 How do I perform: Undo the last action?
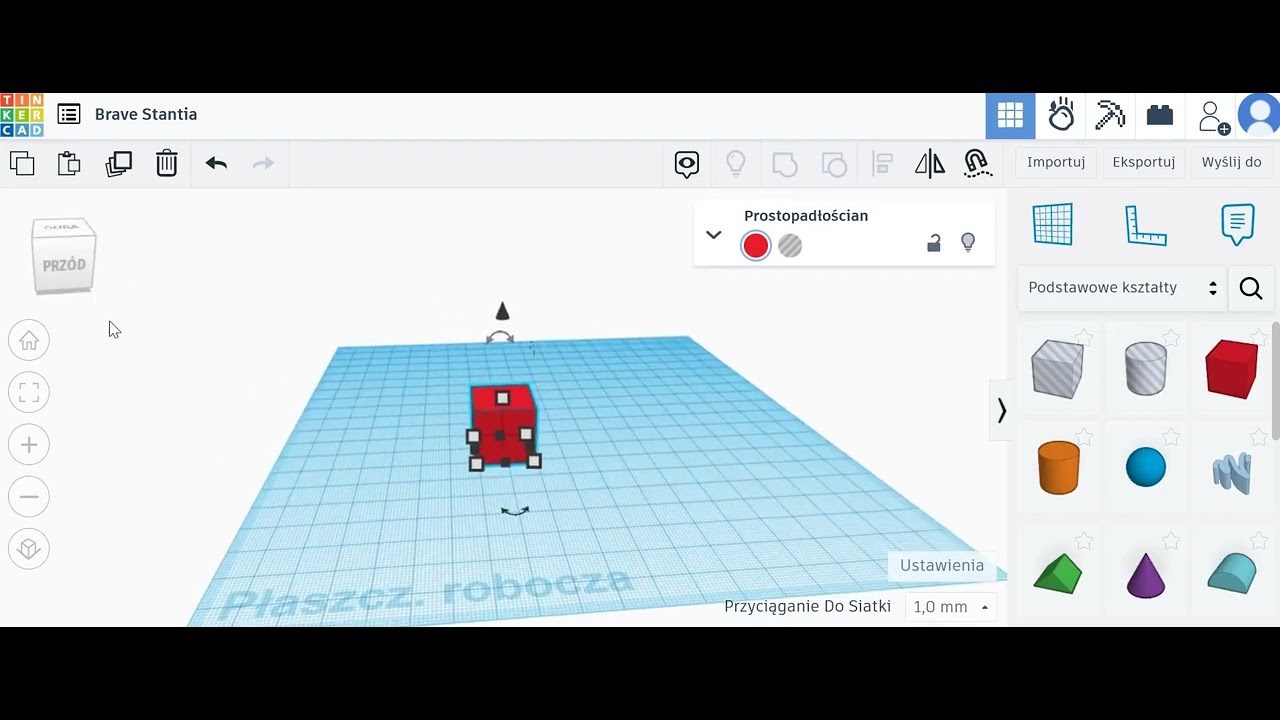(216, 163)
